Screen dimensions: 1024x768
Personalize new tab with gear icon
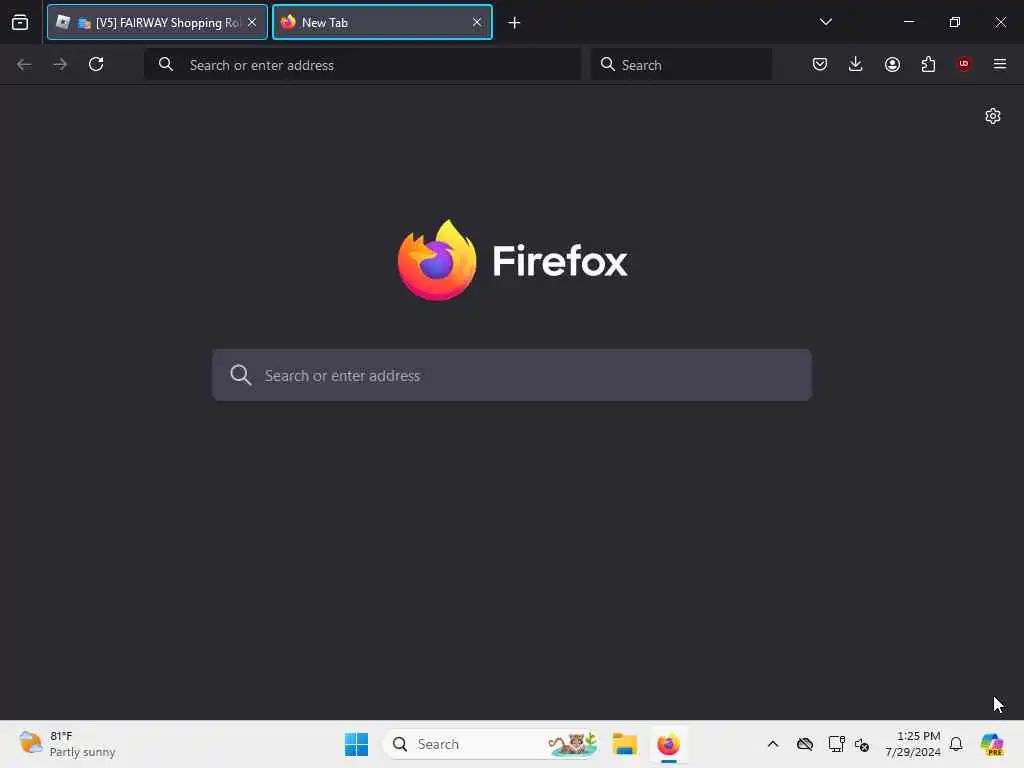coord(993,116)
